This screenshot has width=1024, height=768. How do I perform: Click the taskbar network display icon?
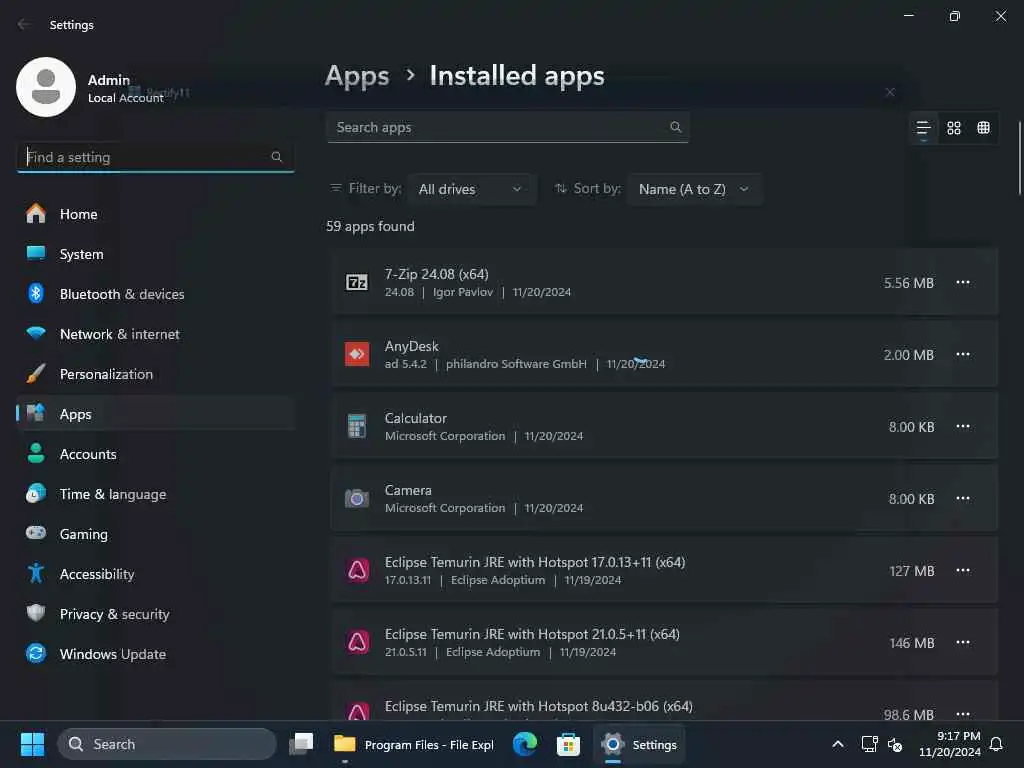point(869,744)
